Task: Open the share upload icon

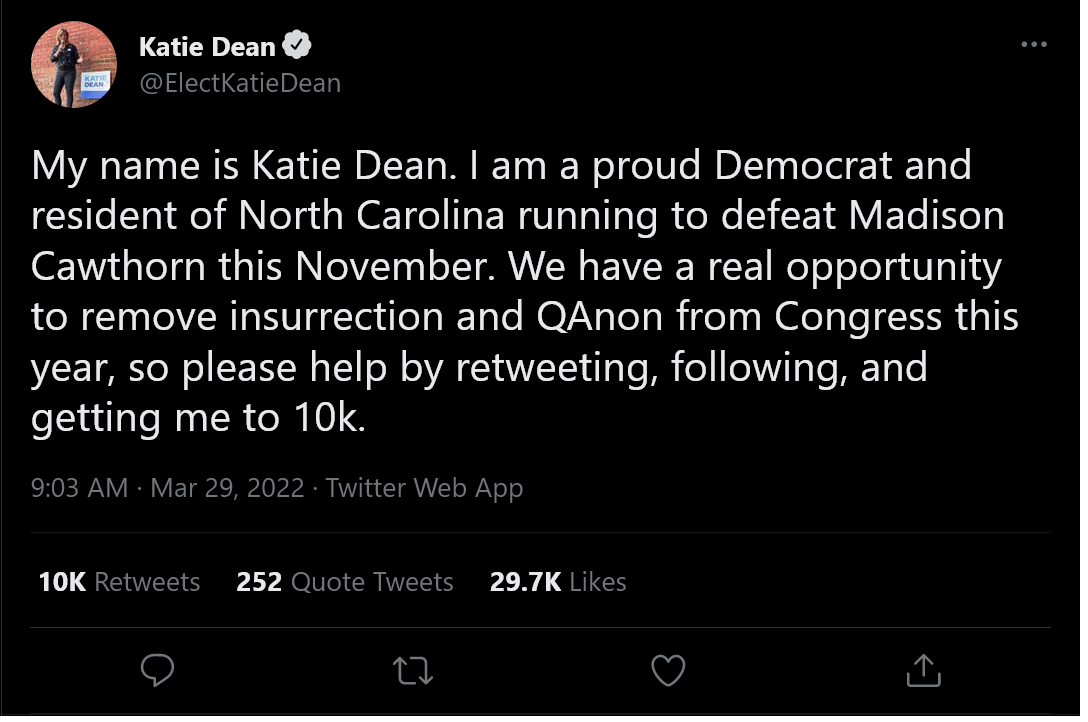Action: point(924,670)
